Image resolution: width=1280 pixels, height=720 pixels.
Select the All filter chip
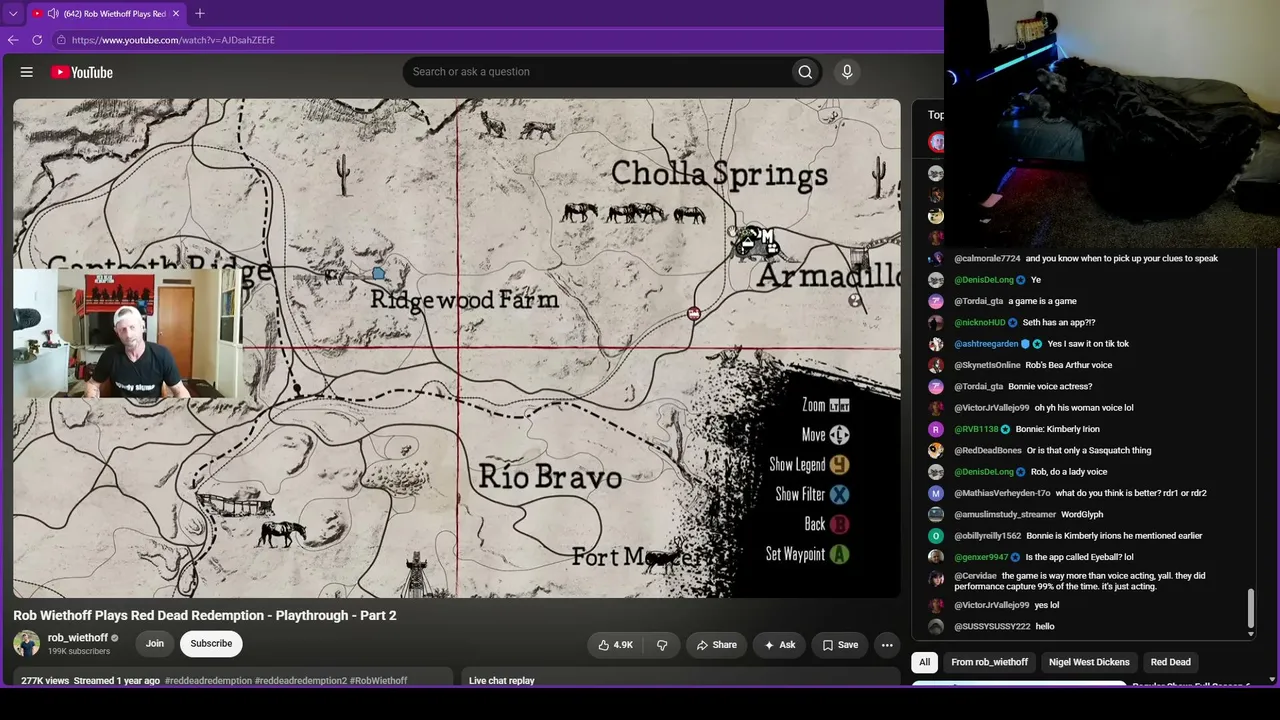[925, 662]
